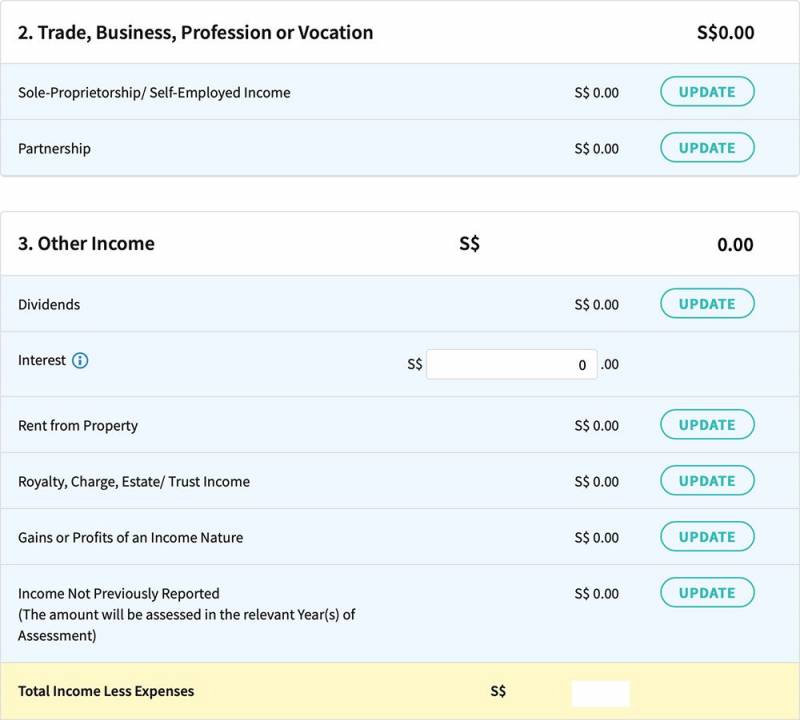Select the Trade, Business, Profession heading
This screenshot has width=800, height=720.
[196, 33]
